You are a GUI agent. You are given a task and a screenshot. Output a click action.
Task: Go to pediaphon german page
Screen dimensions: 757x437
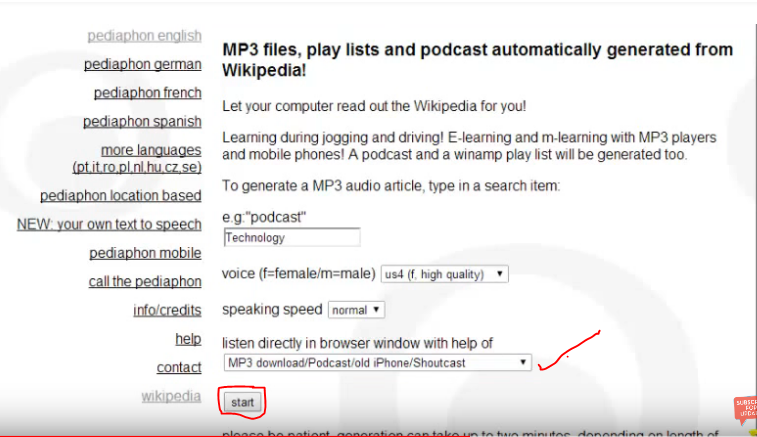click(x=143, y=64)
